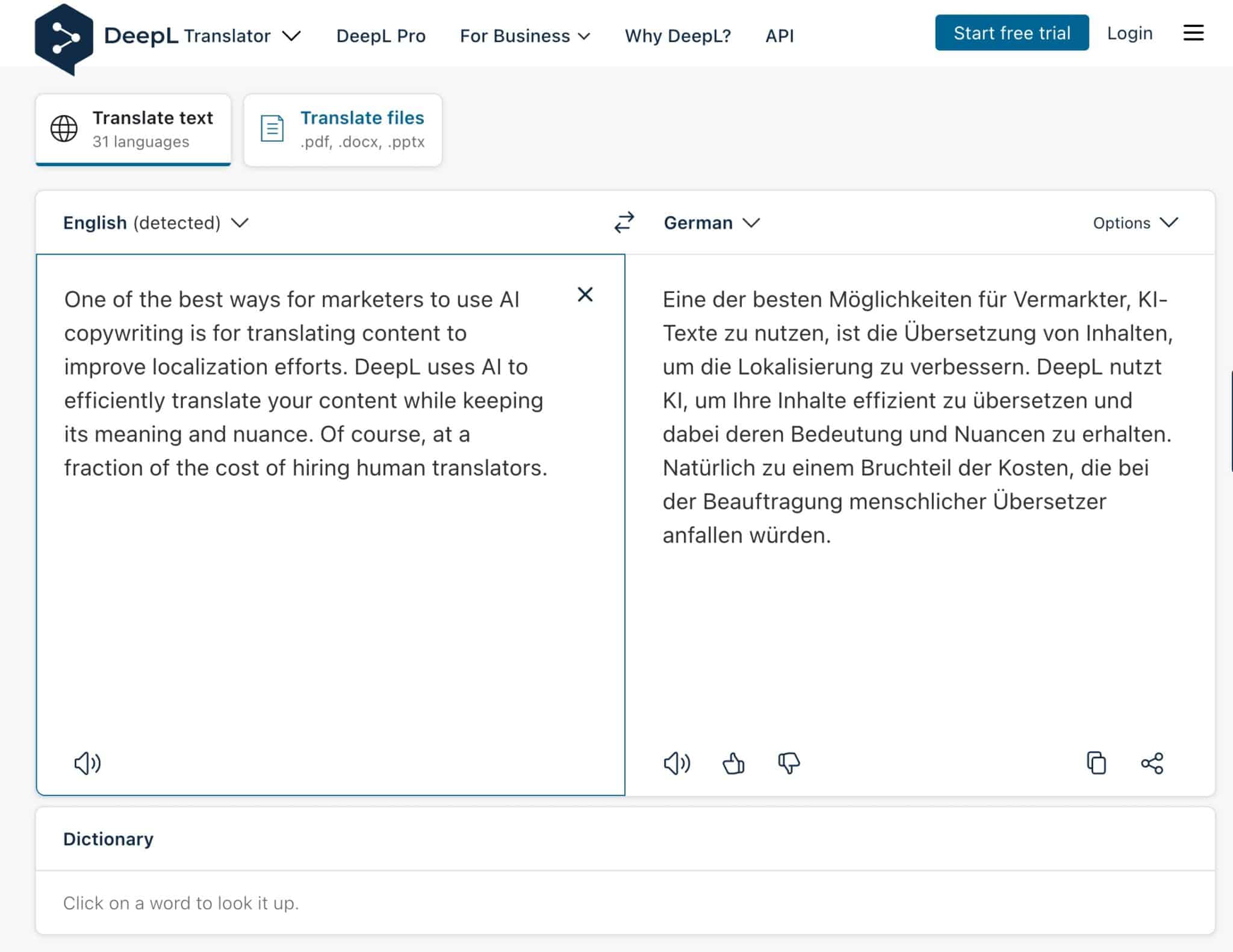Rate the translation with thumbs down

tap(790, 764)
